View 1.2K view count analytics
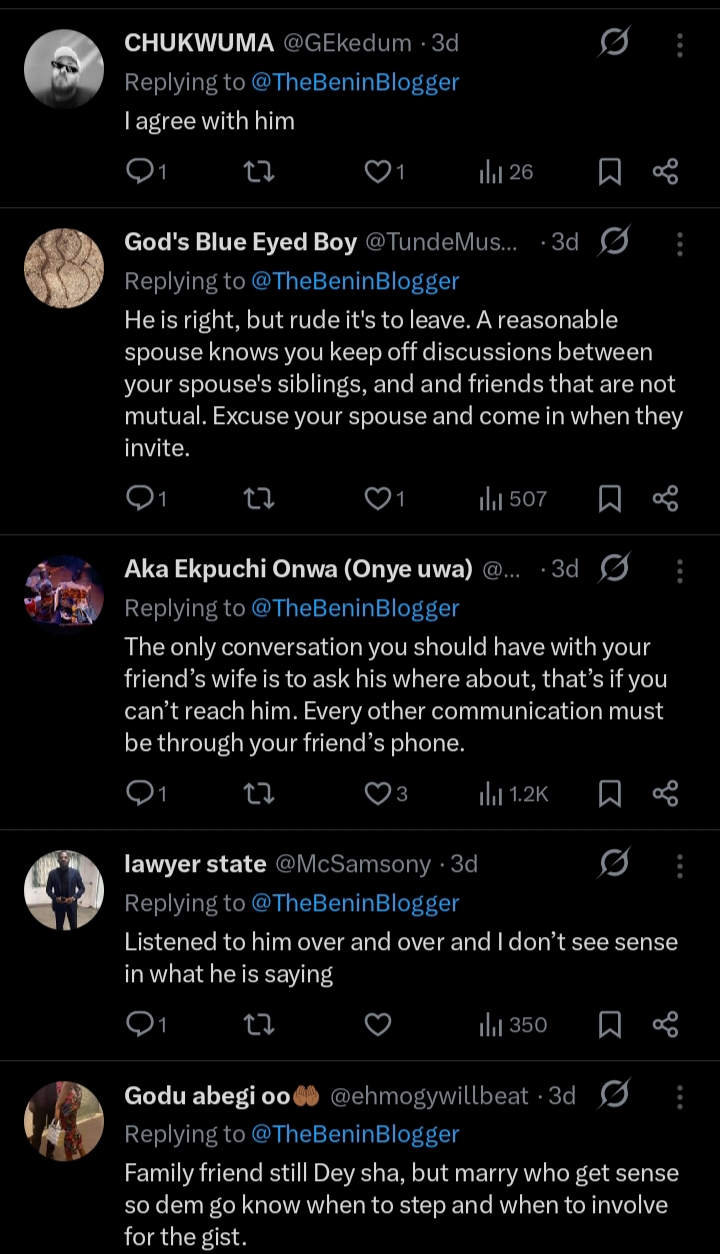720x1254 pixels. coord(514,794)
